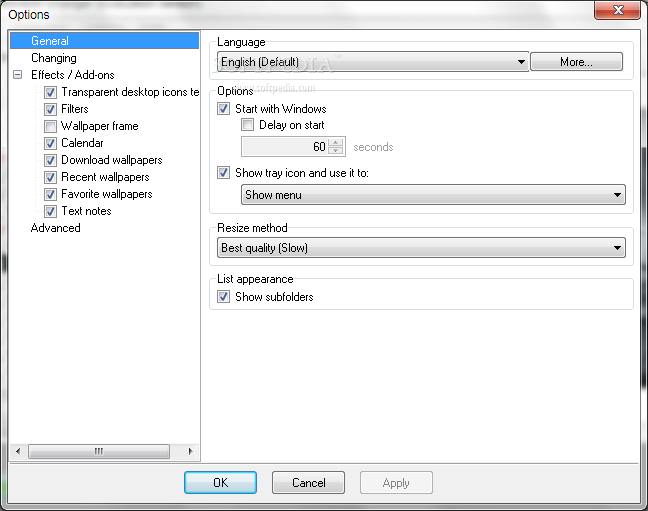
Task: Click the Cancel button
Action: point(308,482)
